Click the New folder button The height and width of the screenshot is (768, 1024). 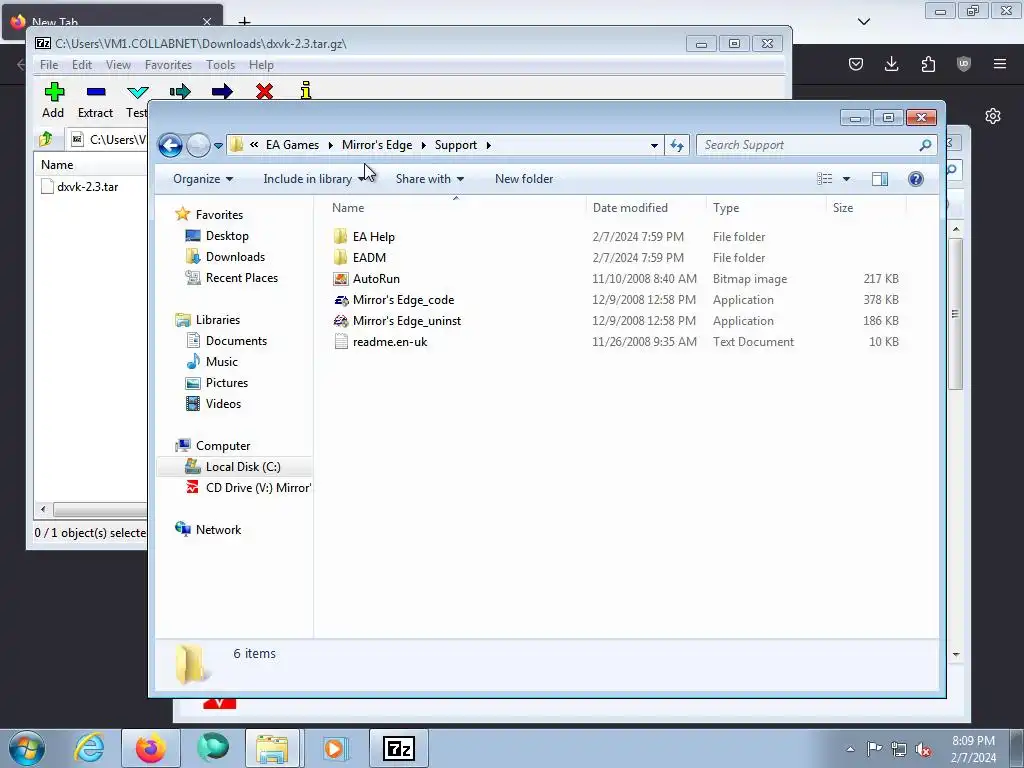click(x=524, y=179)
